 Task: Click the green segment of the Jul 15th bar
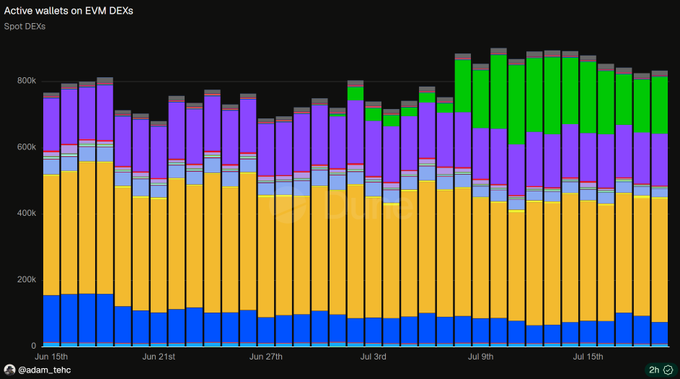click(588, 97)
